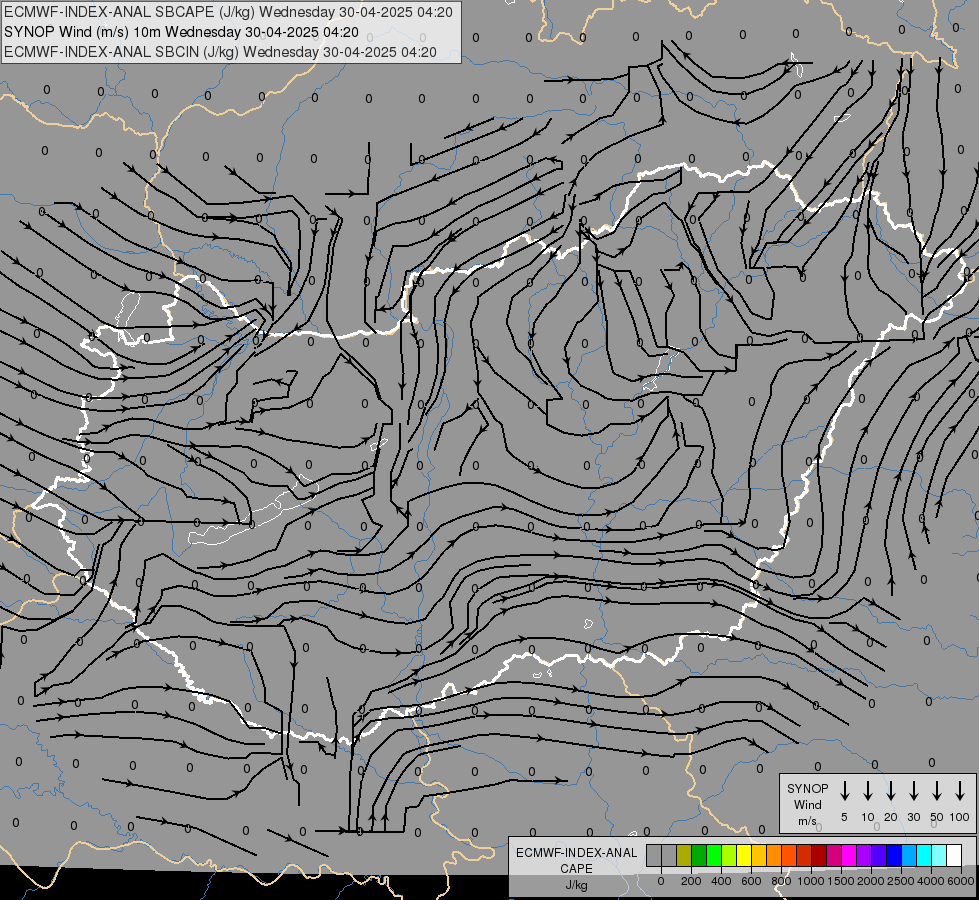The width and height of the screenshot is (979, 900).
Task: Click the CAPE word in color legend
Action: pyautogui.click(x=576, y=869)
